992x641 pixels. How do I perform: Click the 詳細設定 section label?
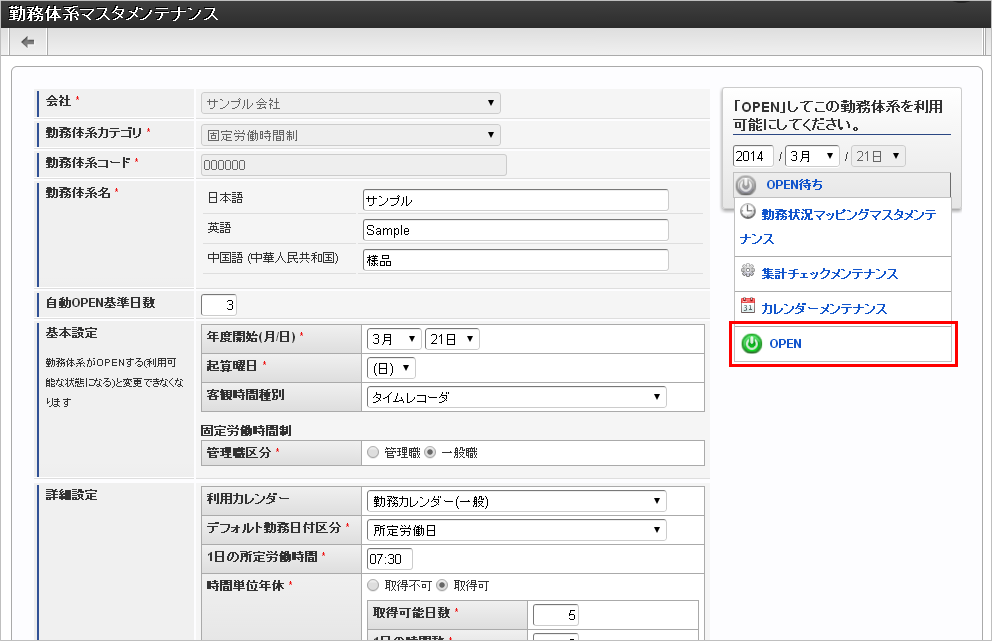point(71,495)
